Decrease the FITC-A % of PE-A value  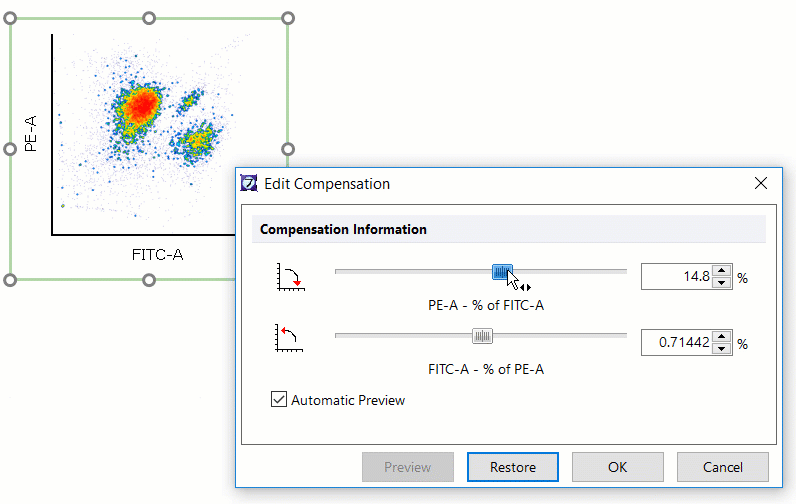[x=723, y=348]
